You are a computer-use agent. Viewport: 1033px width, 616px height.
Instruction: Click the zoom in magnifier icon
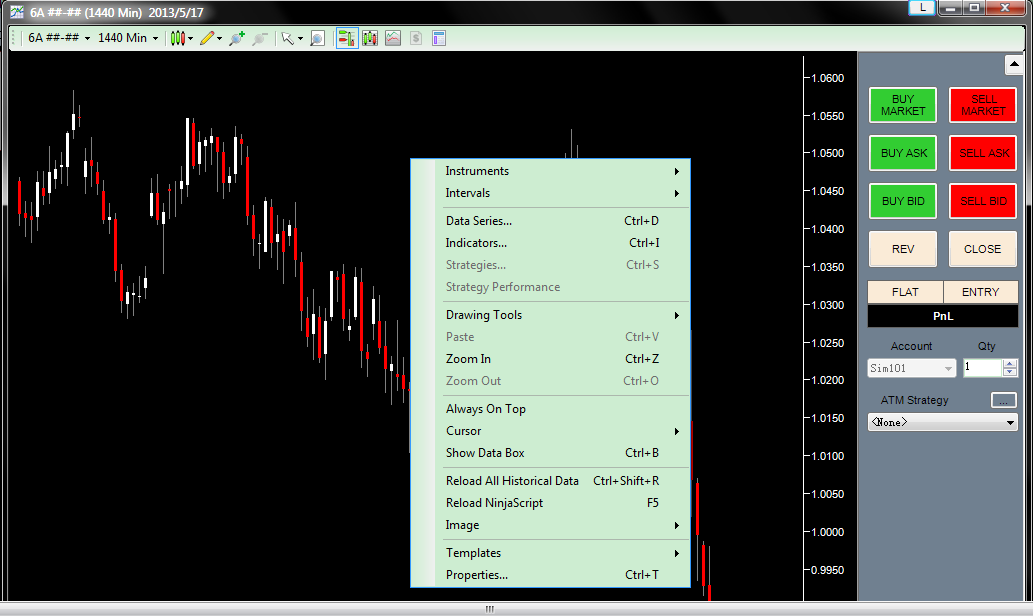click(x=237, y=38)
